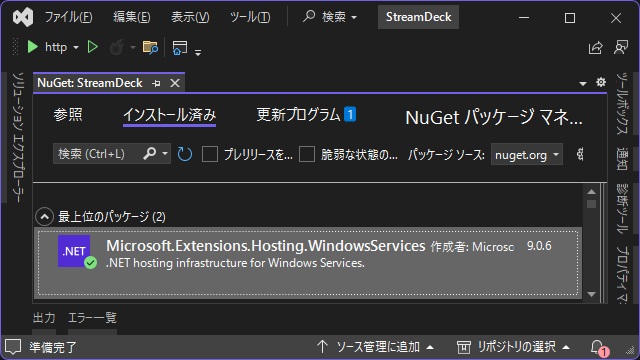Open the Hot Reload dropdown arrow
Viewport: 640px width, 360px height.
coord(133,48)
